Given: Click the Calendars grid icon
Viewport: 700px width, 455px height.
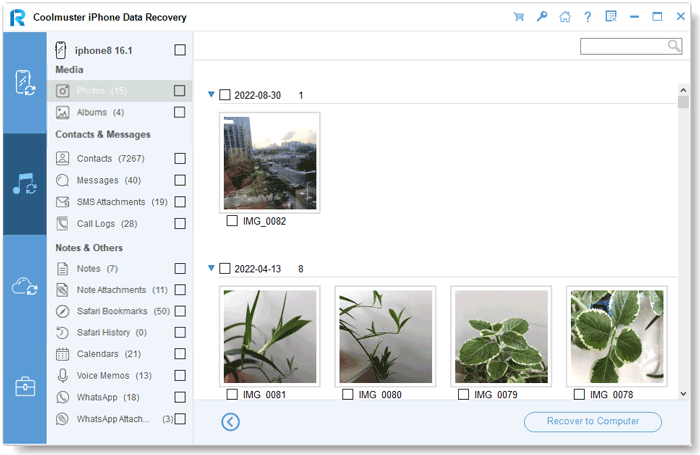Looking at the screenshot, I should (x=62, y=354).
